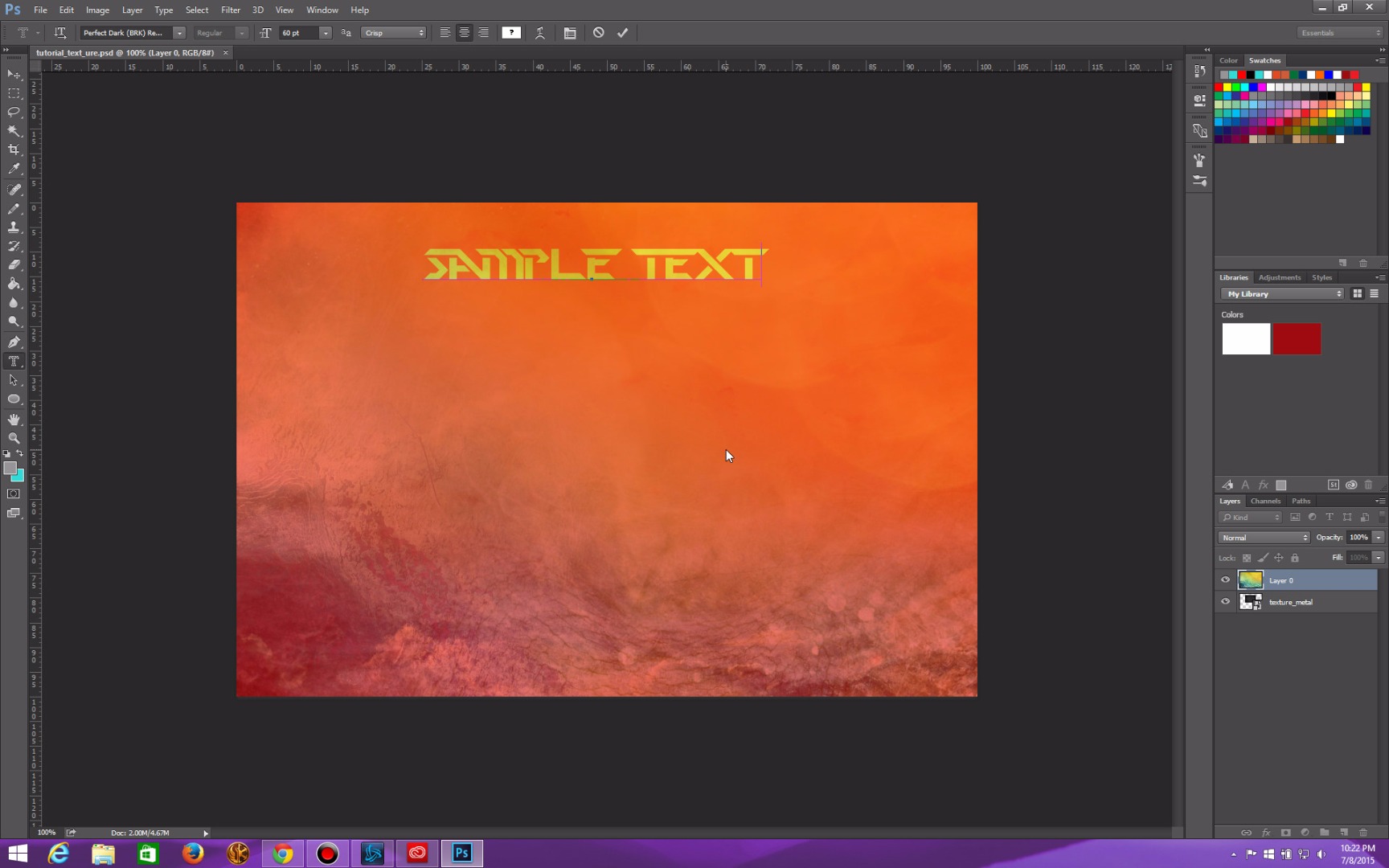The width and height of the screenshot is (1389, 868).
Task: Select the Brush tool
Action: click(14, 208)
